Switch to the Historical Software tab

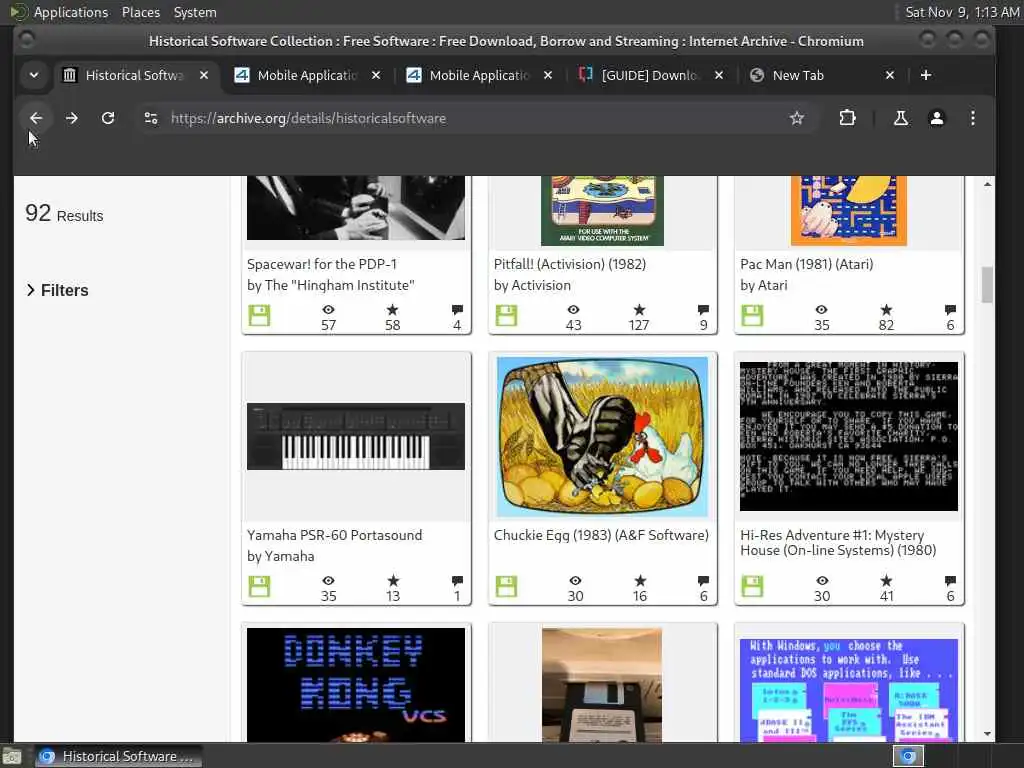pyautogui.click(x=134, y=75)
